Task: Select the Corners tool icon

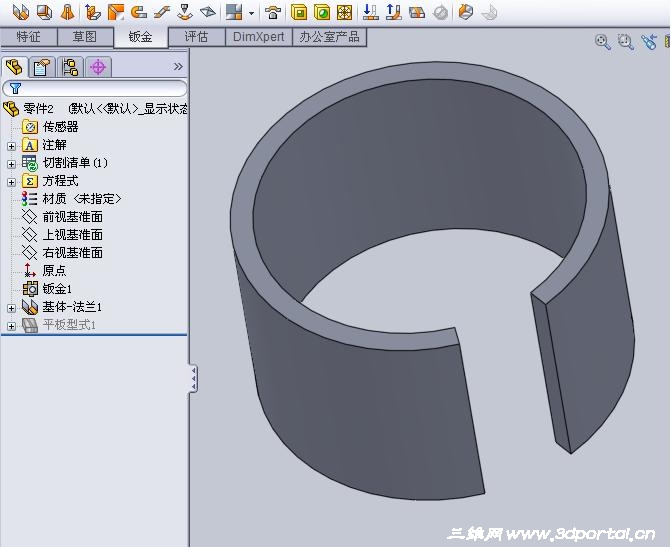Action: coord(234,12)
